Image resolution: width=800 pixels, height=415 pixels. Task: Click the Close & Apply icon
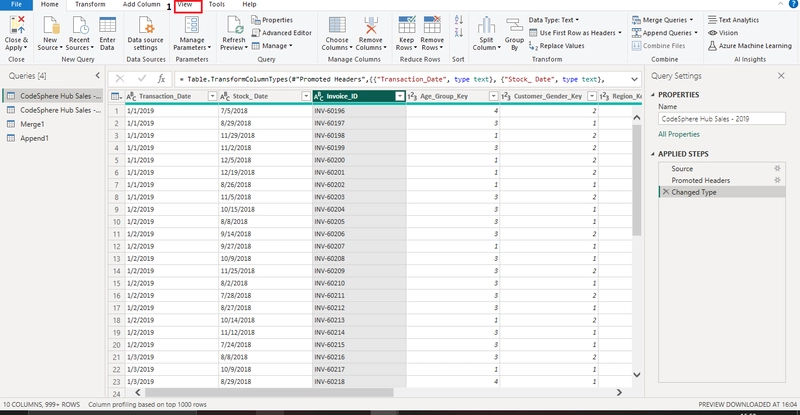(17, 25)
